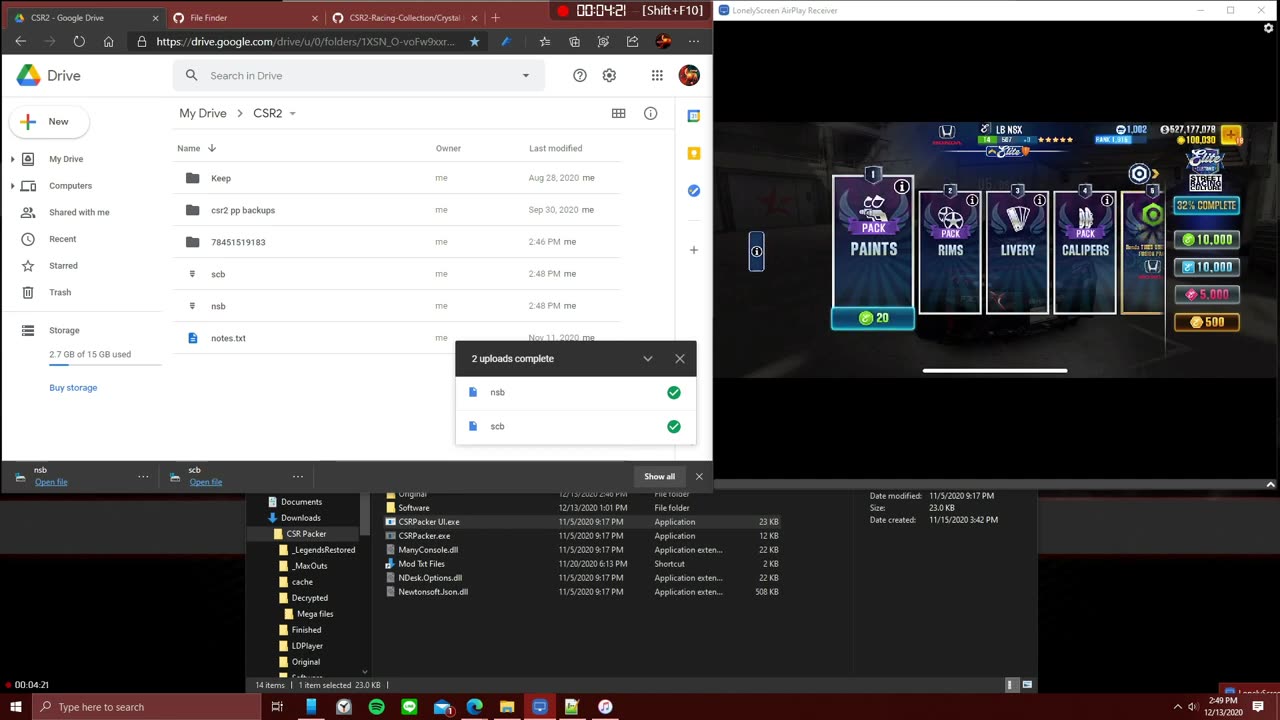This screenshot has width=1280, height=720.
Task: Click the Drive search input field
Action: pyautogui.click(x=360, y=76)
